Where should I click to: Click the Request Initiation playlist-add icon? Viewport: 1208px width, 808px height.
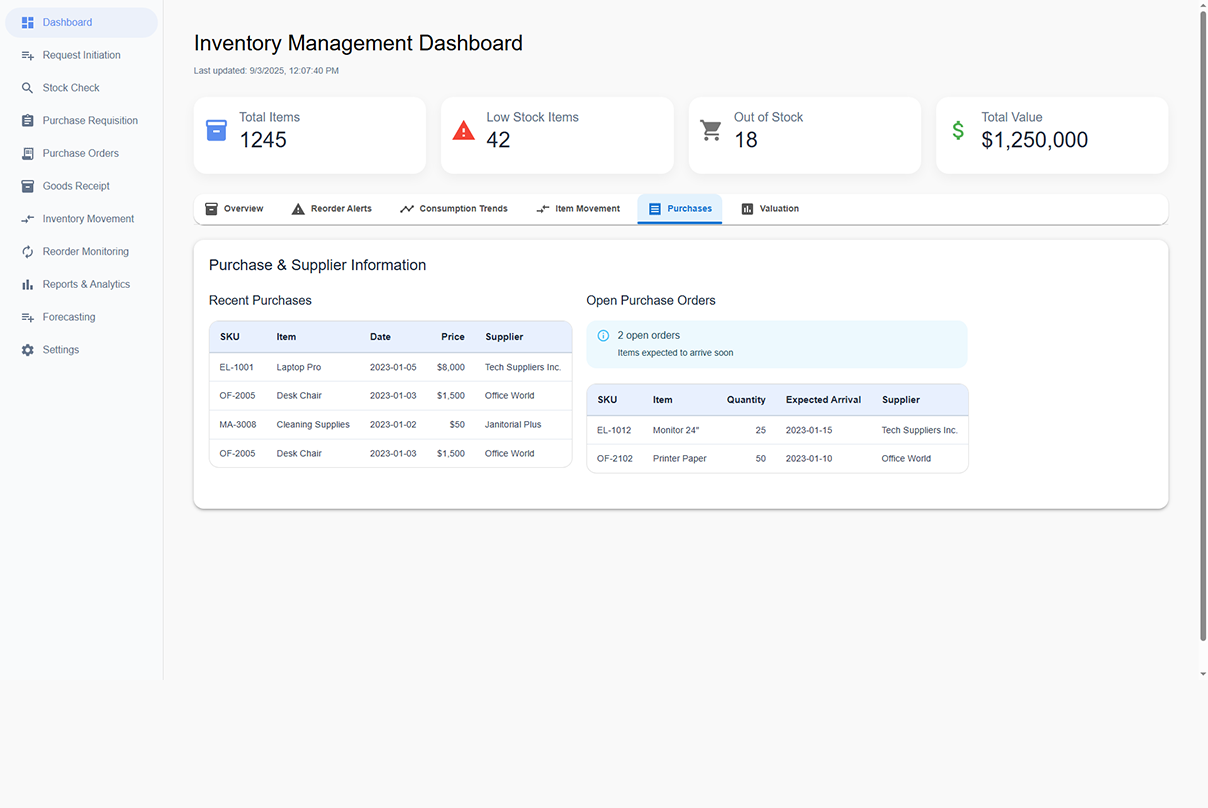tap(28, 55)
